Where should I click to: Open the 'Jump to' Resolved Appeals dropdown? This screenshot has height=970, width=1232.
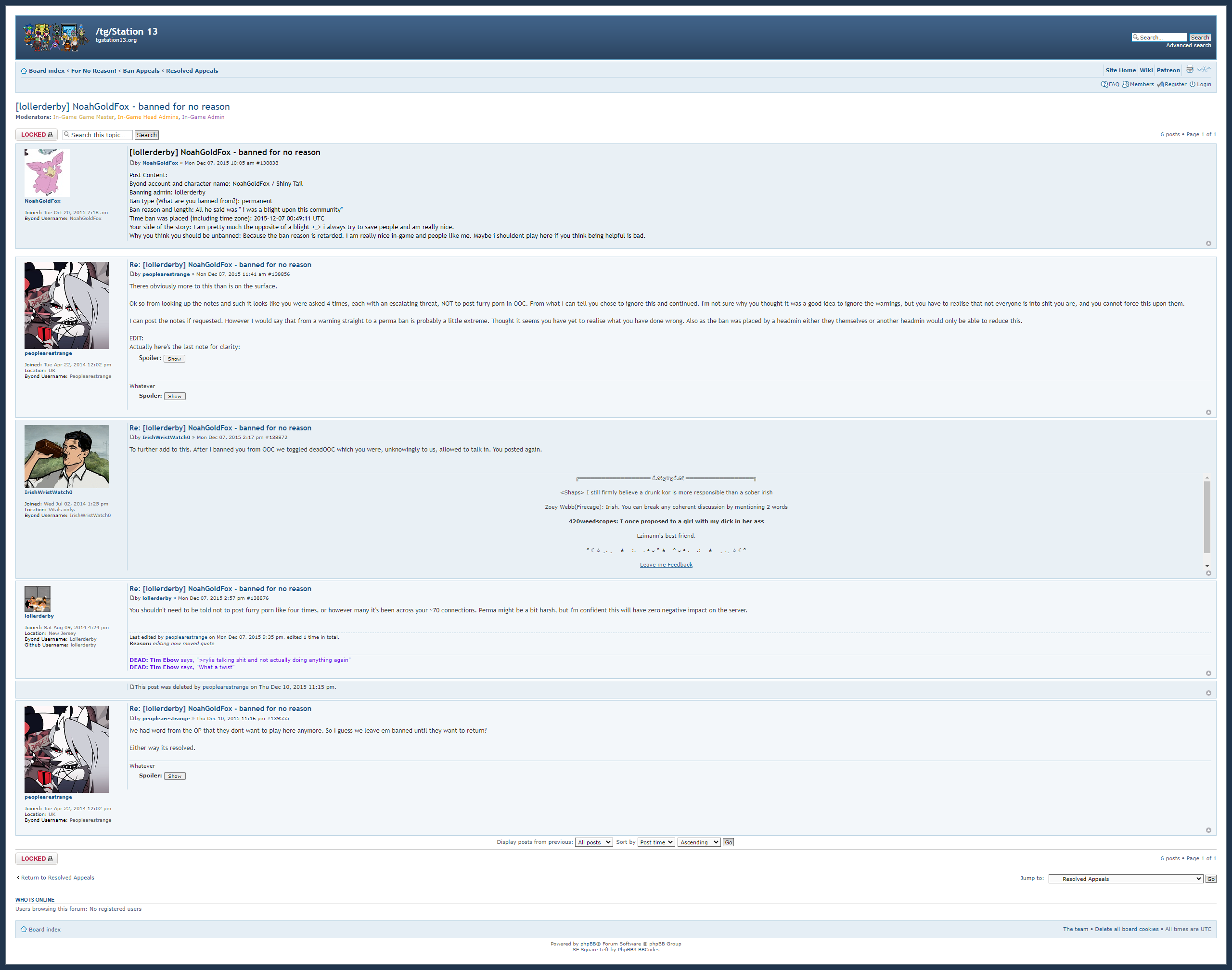pyautogui.click(x=1125, y=879)
